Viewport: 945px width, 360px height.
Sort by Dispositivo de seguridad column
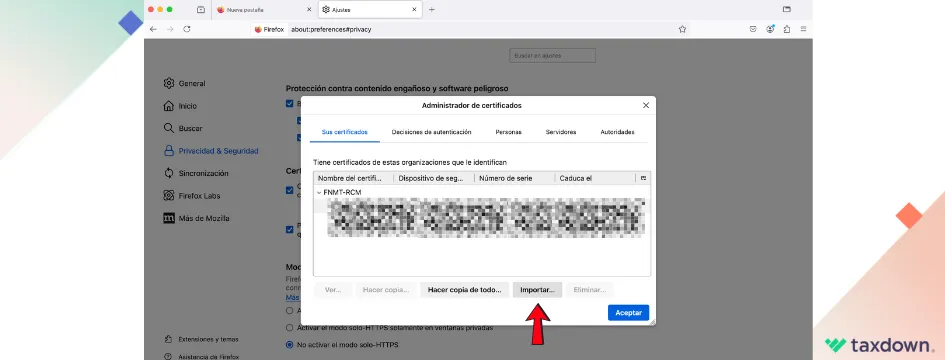point(434,178)
